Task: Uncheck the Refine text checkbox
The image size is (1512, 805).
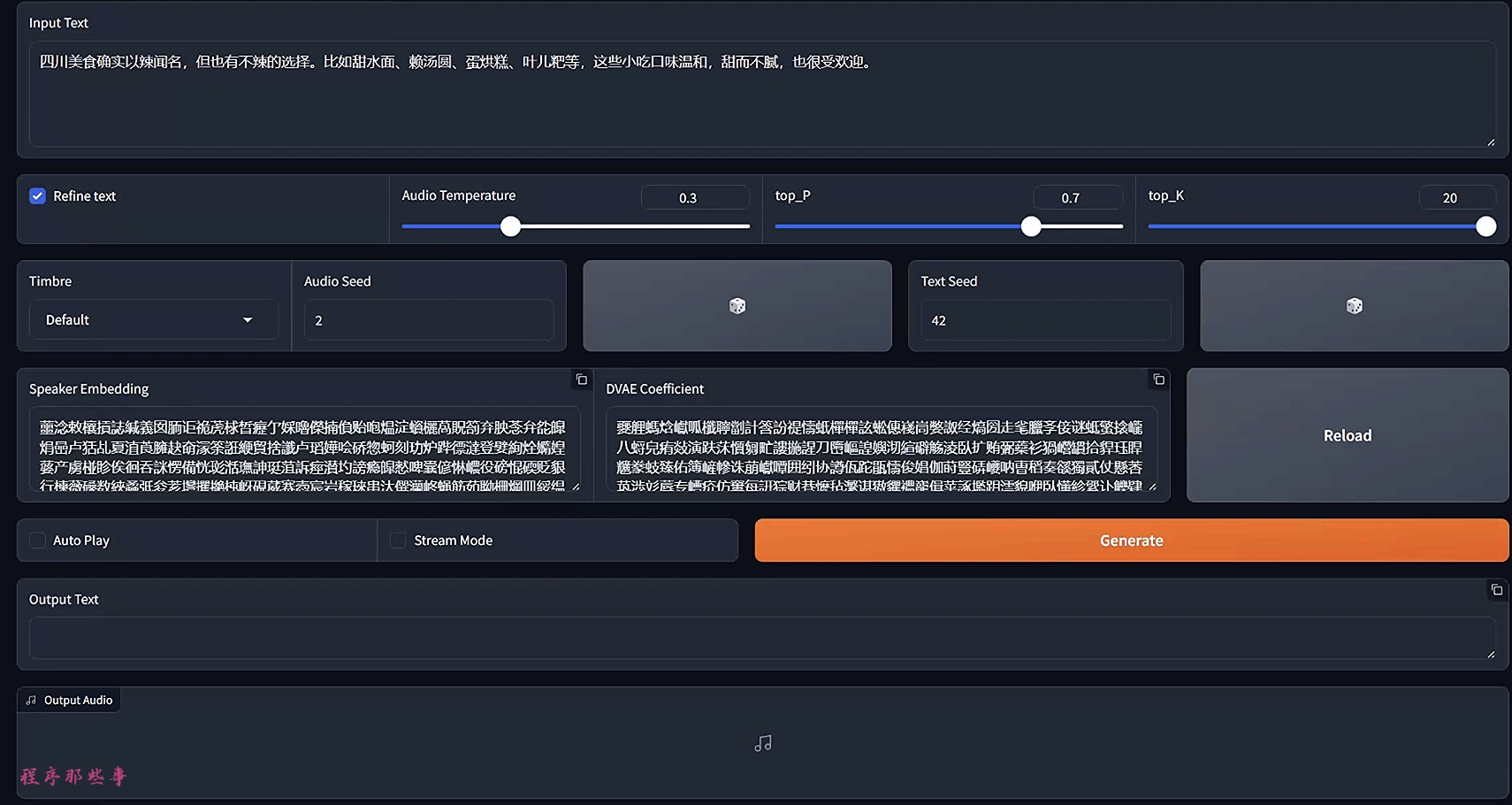Action: click(37, 196)
